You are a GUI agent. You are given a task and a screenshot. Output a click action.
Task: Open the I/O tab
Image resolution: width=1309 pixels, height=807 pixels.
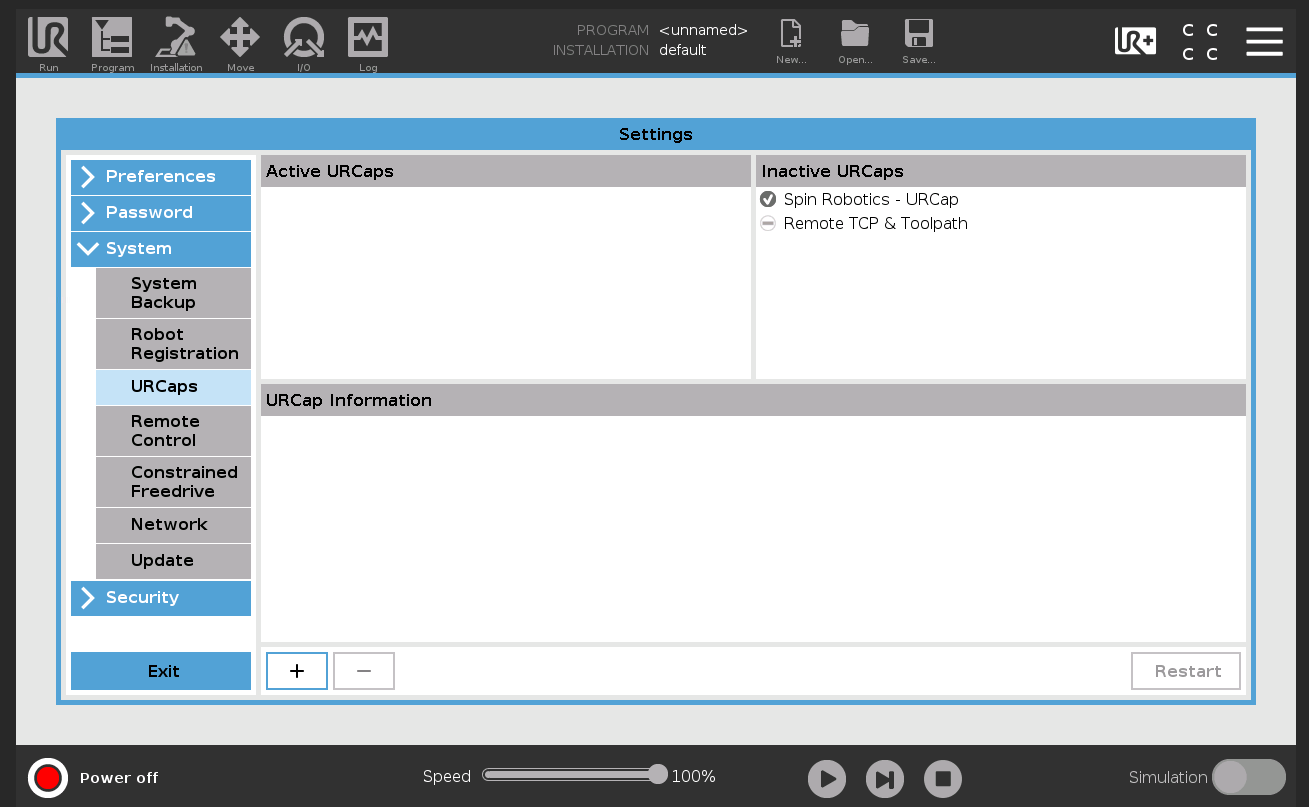coord(303,45)
